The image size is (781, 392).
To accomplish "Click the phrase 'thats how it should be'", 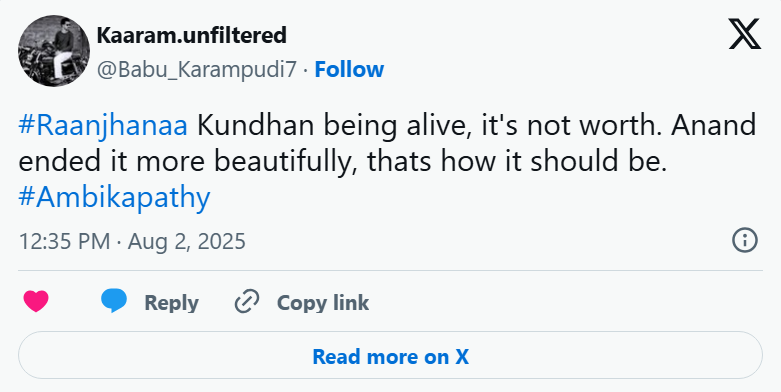I will tap(517, 162).
